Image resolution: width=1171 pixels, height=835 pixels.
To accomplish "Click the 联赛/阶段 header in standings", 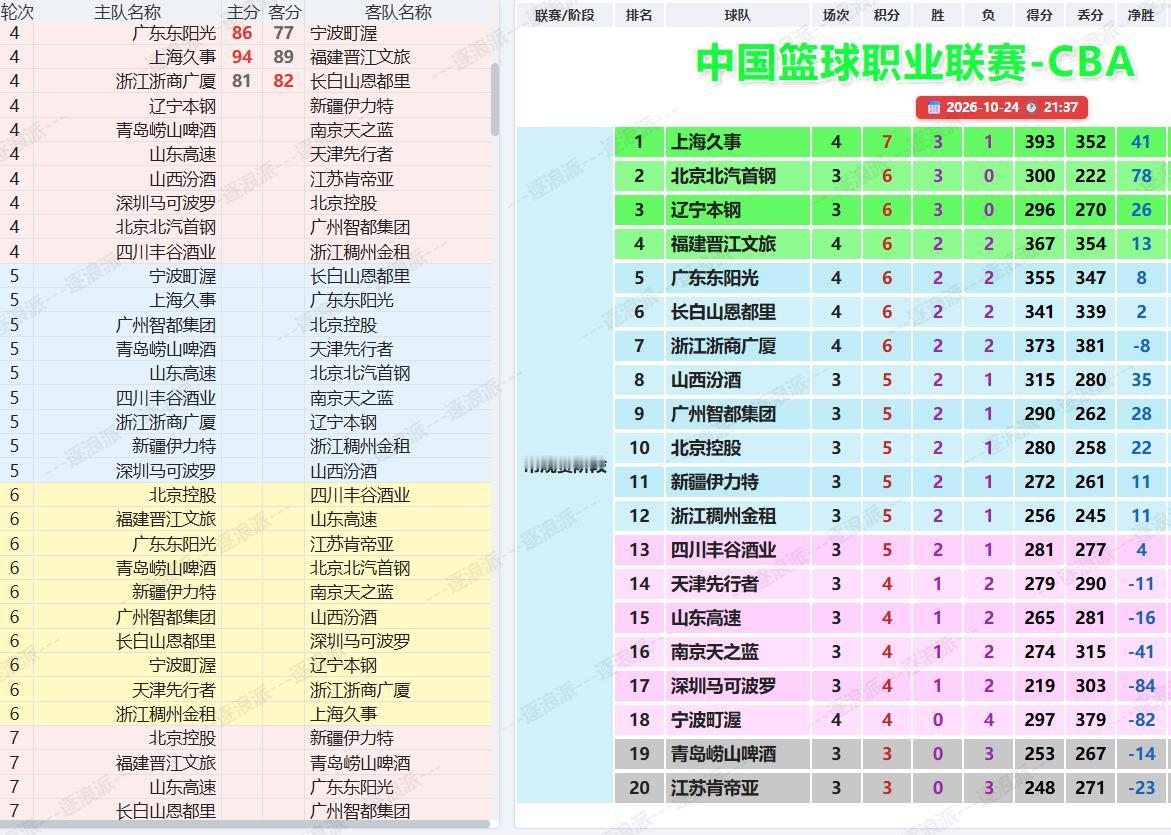I will (x=565, y=15).
